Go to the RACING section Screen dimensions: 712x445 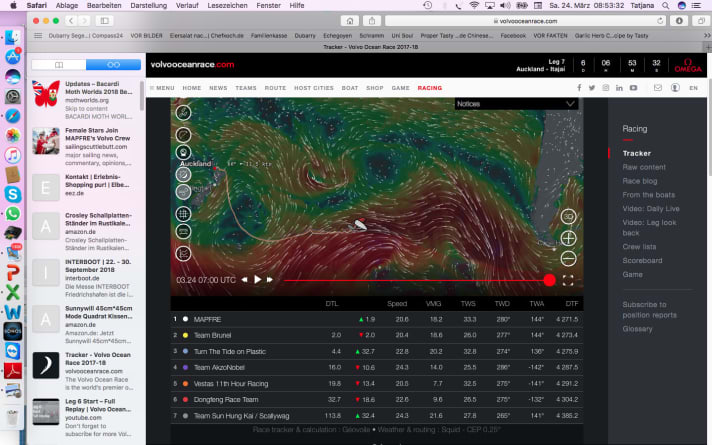tap(430, 88)
